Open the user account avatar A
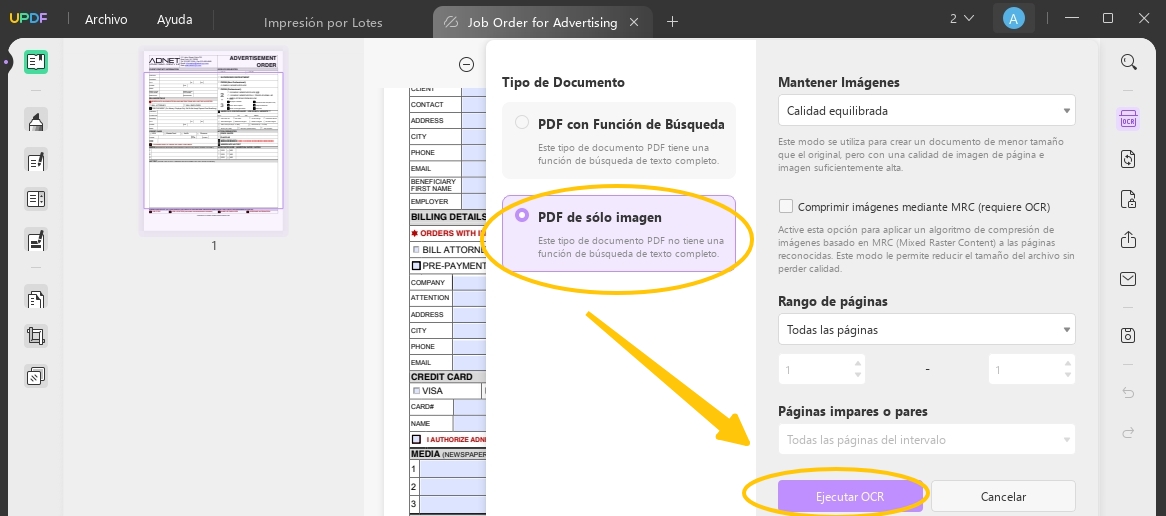The image size is (1166, 516). 1013,19
